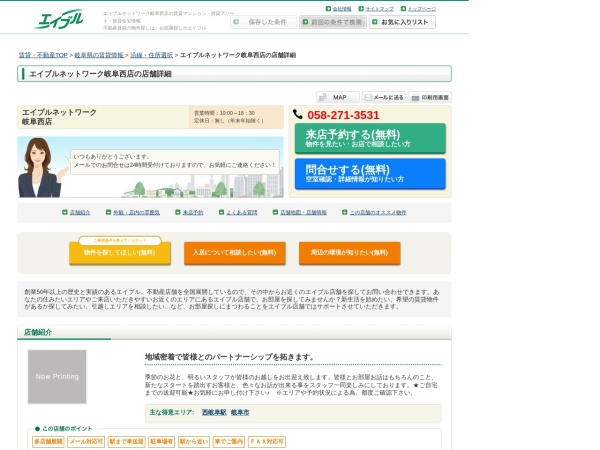The width and height of the screenshot is (600, 450).
Task: Click yellow 物件を探してほしい(無料) button
Action: tap(120, 253)
